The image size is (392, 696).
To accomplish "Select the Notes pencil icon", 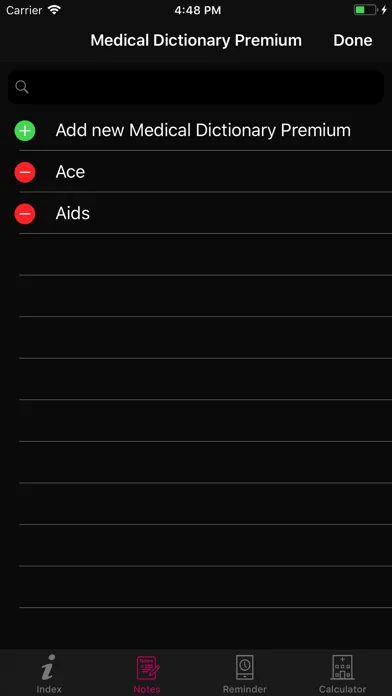I will 147,668.
